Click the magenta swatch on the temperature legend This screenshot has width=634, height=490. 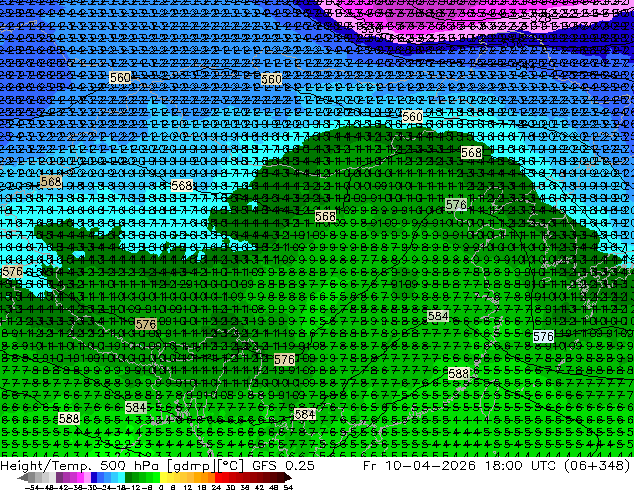click(80, 477)
